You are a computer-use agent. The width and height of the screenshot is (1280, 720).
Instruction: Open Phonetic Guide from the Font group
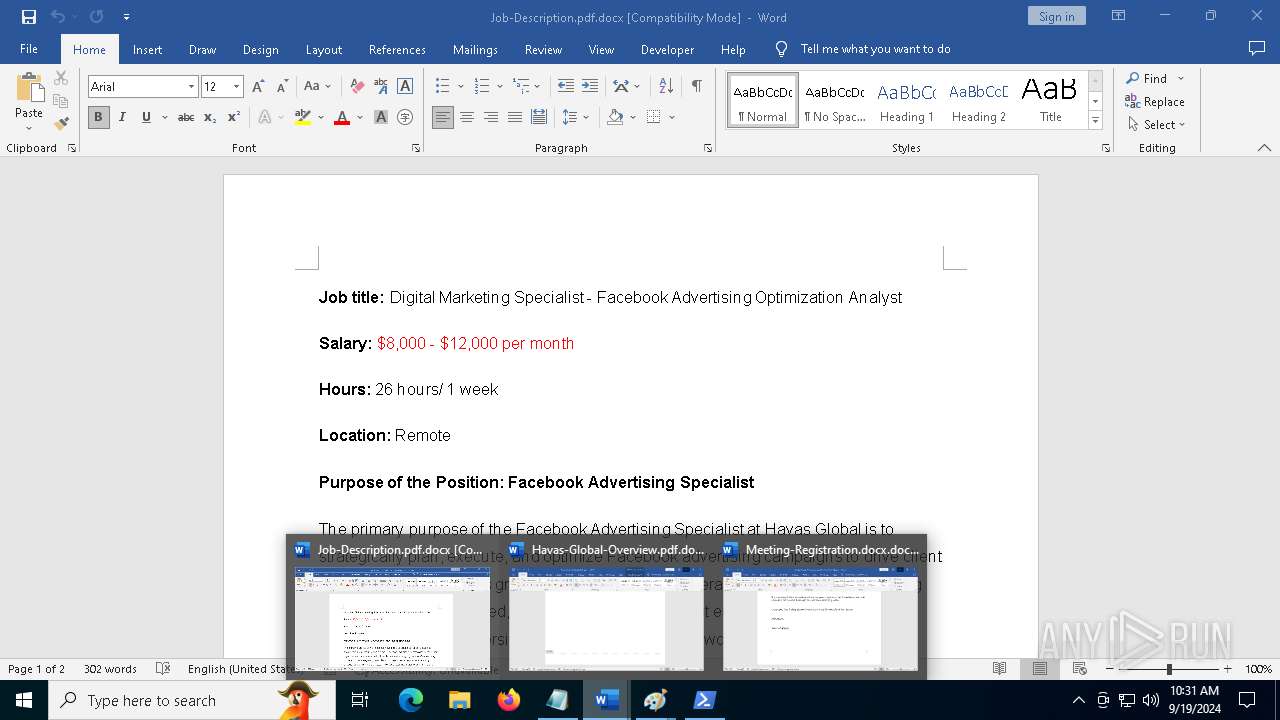coord(381,87)
